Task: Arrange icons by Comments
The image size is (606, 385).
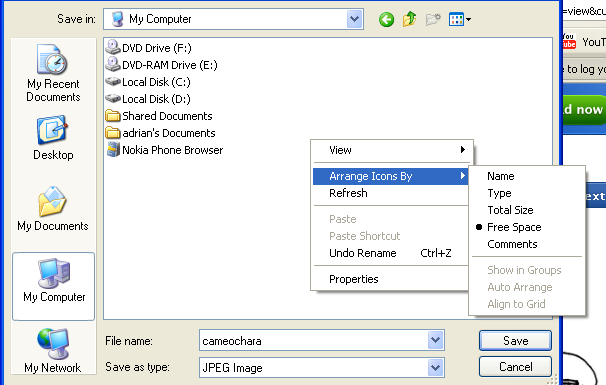Action: (527, 244)
